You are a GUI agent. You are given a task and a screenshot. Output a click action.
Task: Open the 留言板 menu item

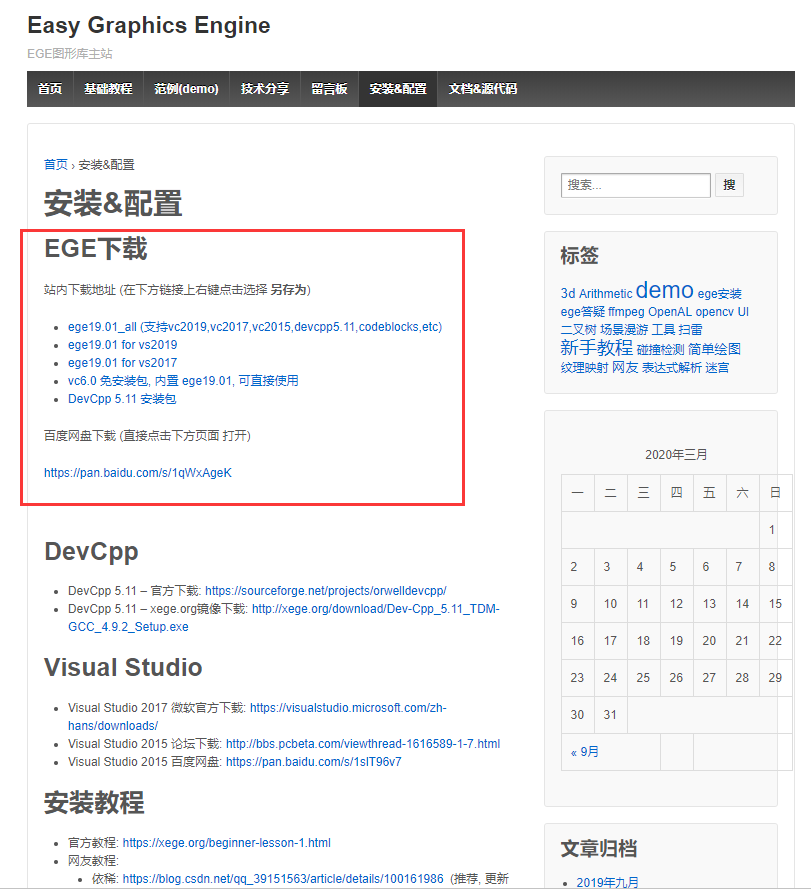point(329,88)
